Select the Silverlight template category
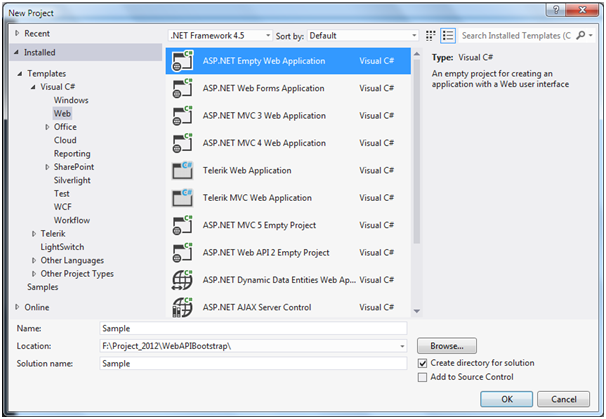Screen dimensions: 606x419 (72, 181)
